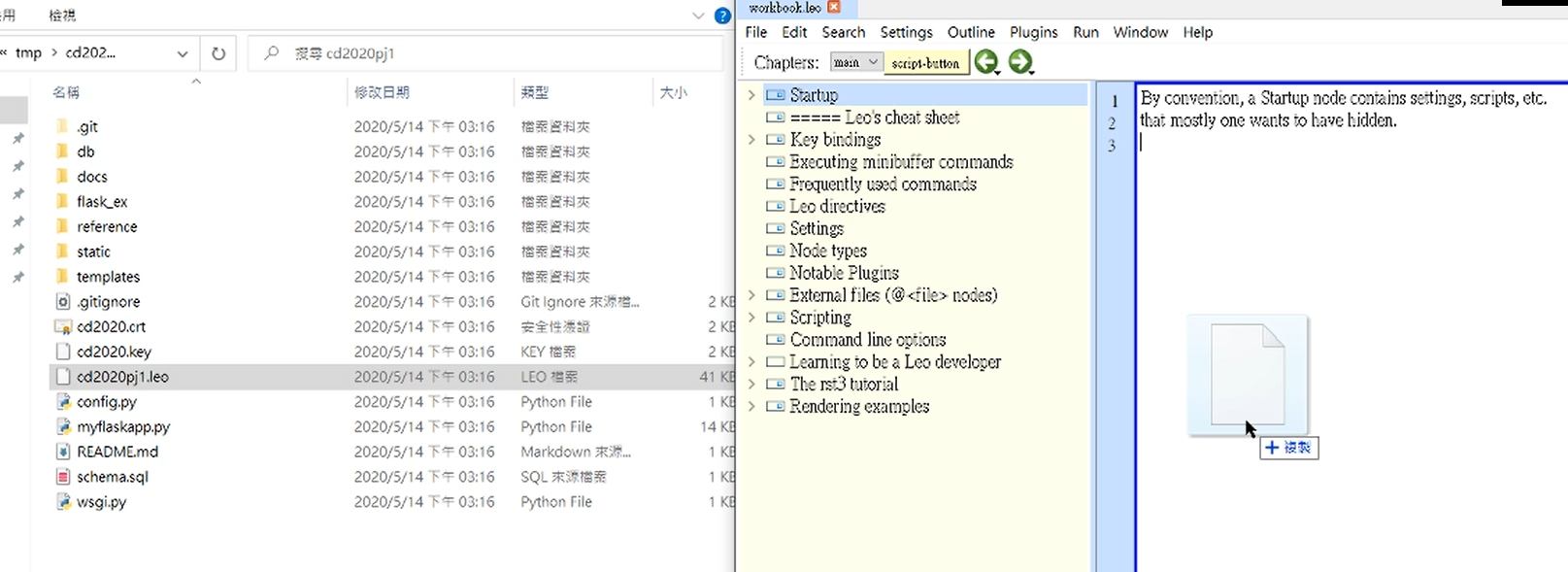Image resolution: width=1568 pixels, height=572 pixels.
Task: Open the Settings menu in Leo
Action: [906, 32]
